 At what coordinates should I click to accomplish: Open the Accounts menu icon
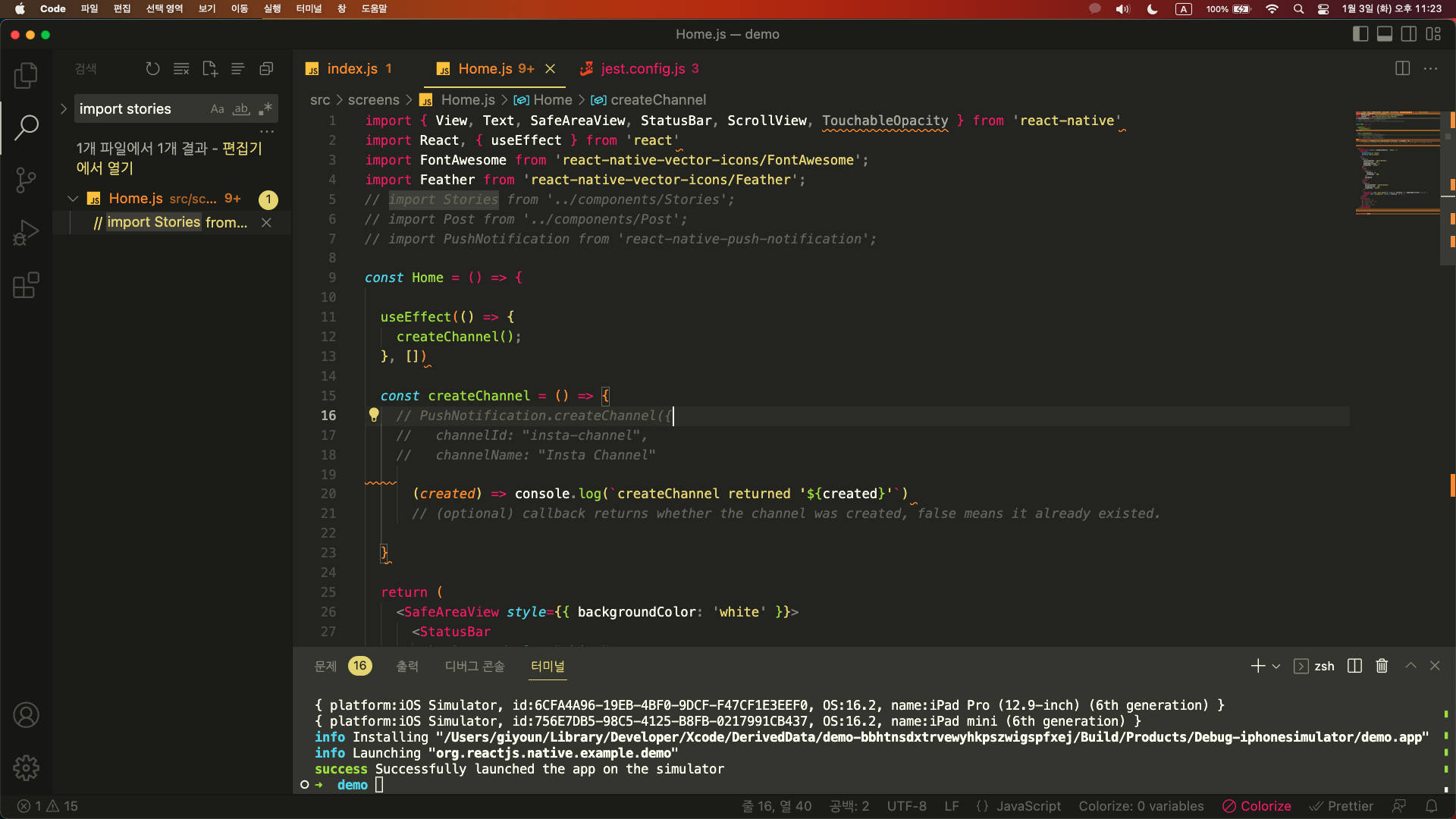[26, 715]
